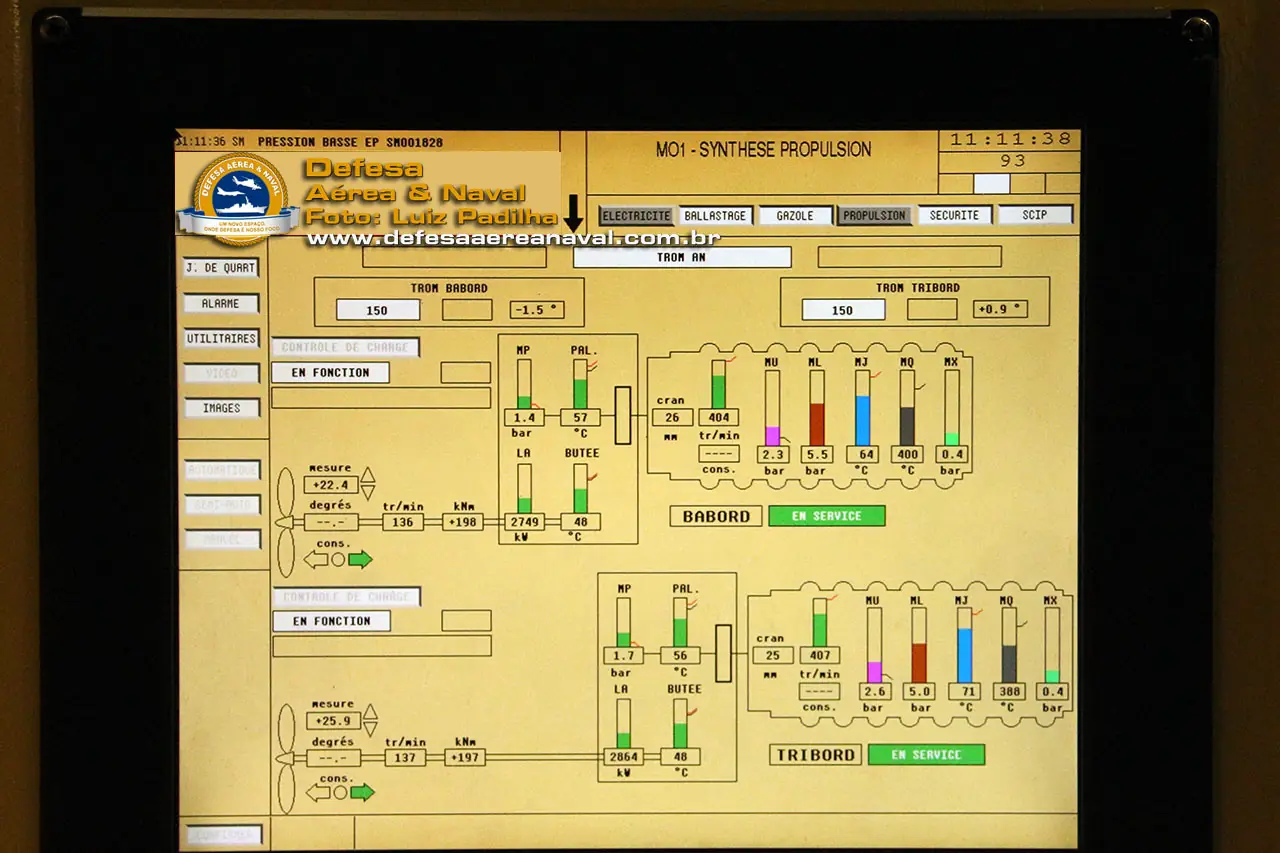Image resolution: width=1280 pixels, height=853 pixels.
Task: Click the EN FONCTION status above mesure +25.9
Action: coord(331,621)
